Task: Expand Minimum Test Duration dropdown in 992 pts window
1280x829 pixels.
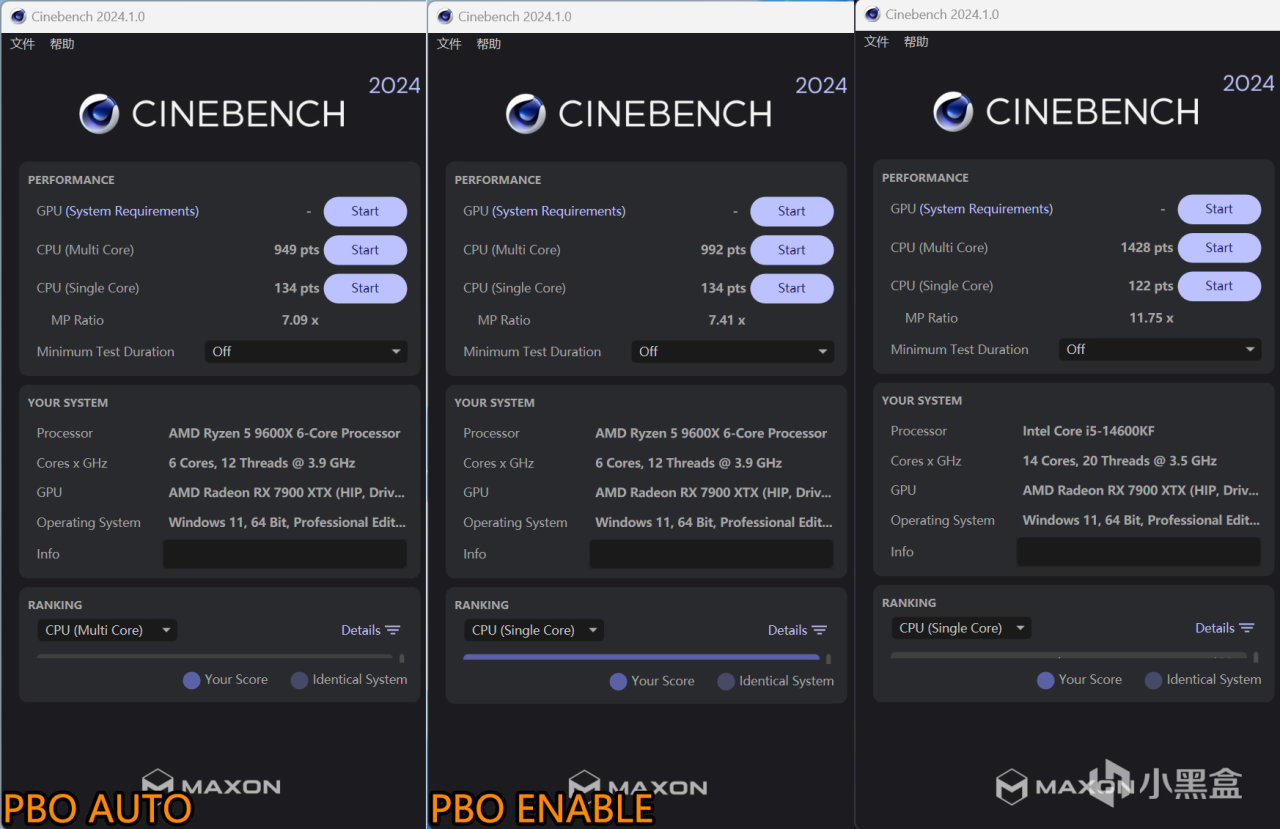Action: (x=733, y=352)
